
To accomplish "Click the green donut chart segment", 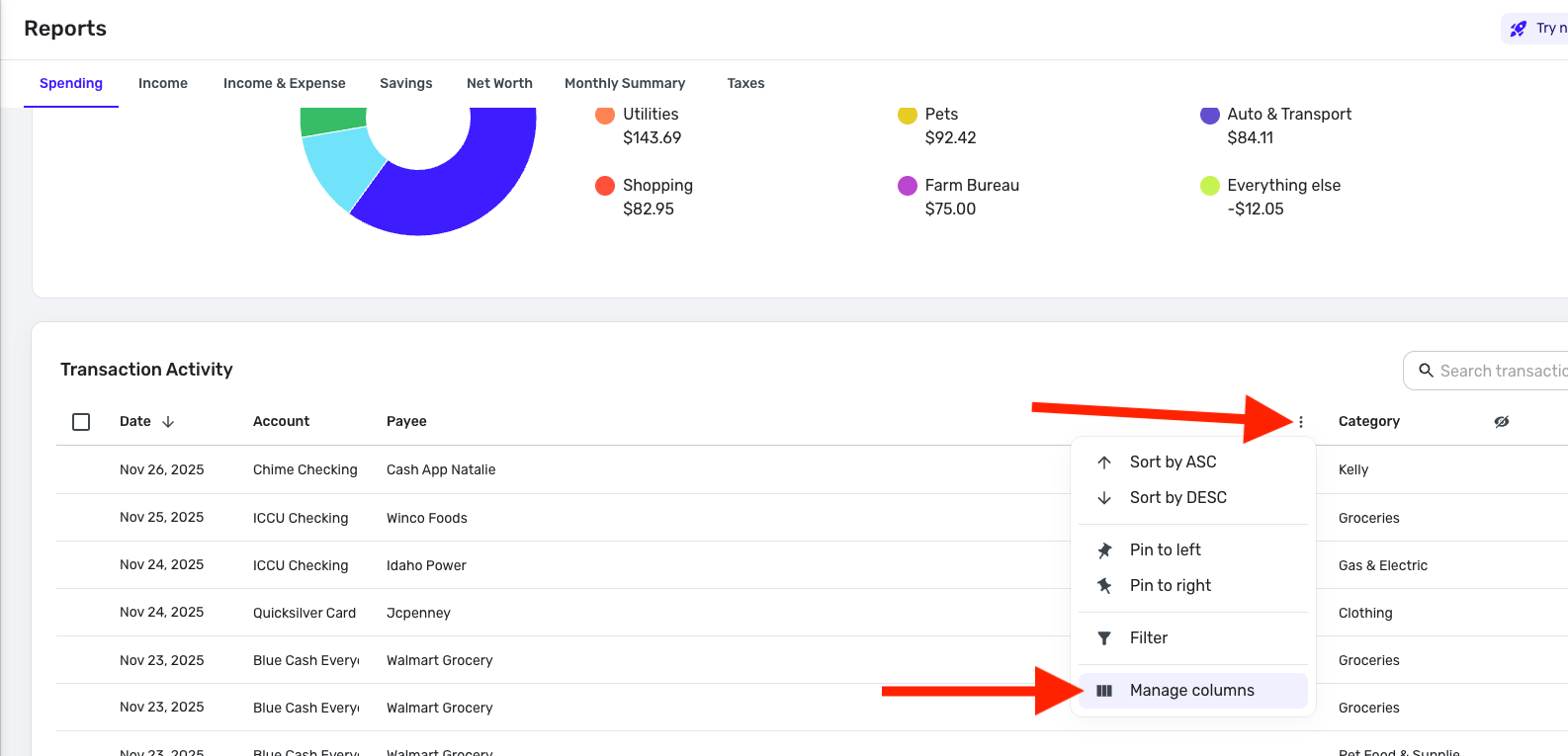I will point(334,120).
